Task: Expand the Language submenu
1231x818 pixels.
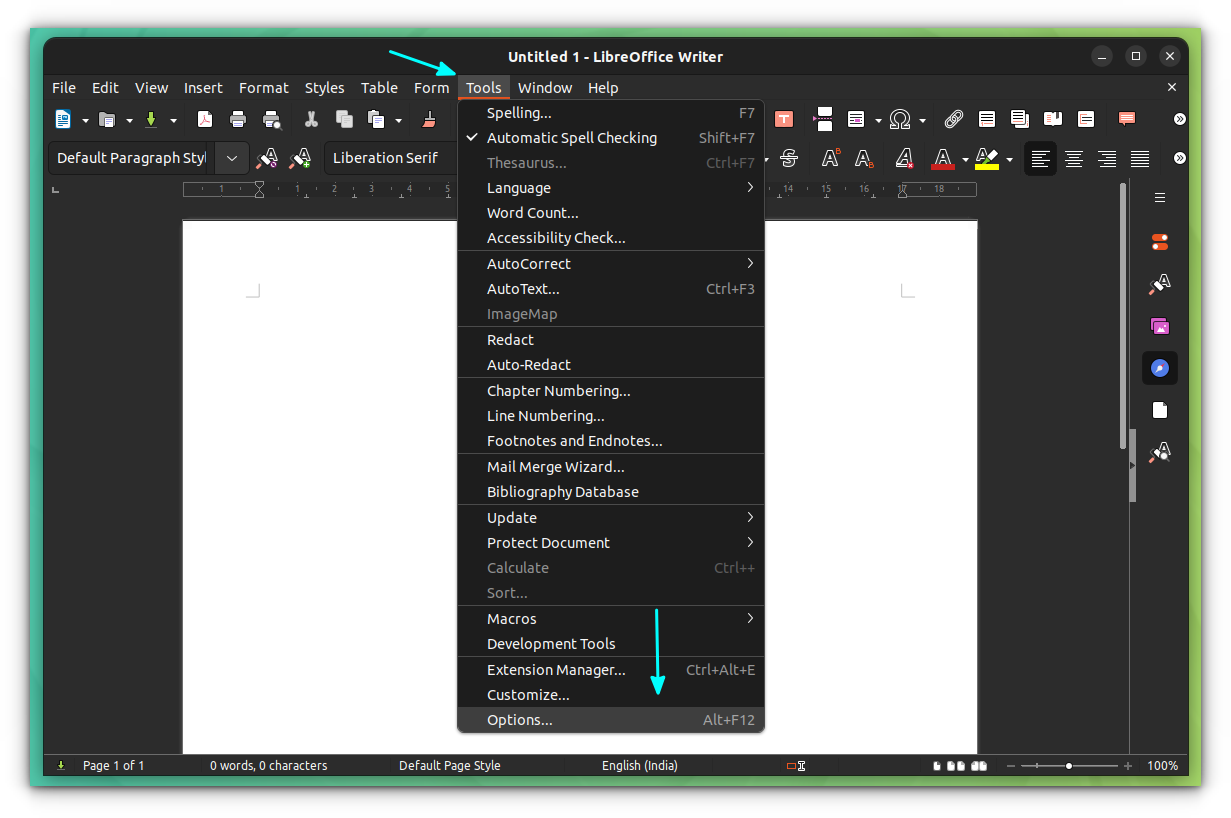Action: [x=611, y=188]
